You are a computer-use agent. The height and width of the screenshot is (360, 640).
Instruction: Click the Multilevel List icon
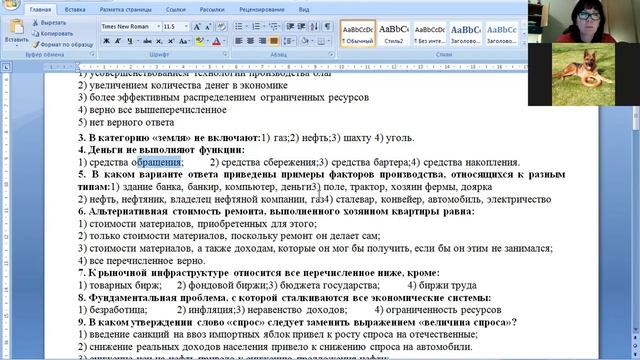(x=273, y=27)
